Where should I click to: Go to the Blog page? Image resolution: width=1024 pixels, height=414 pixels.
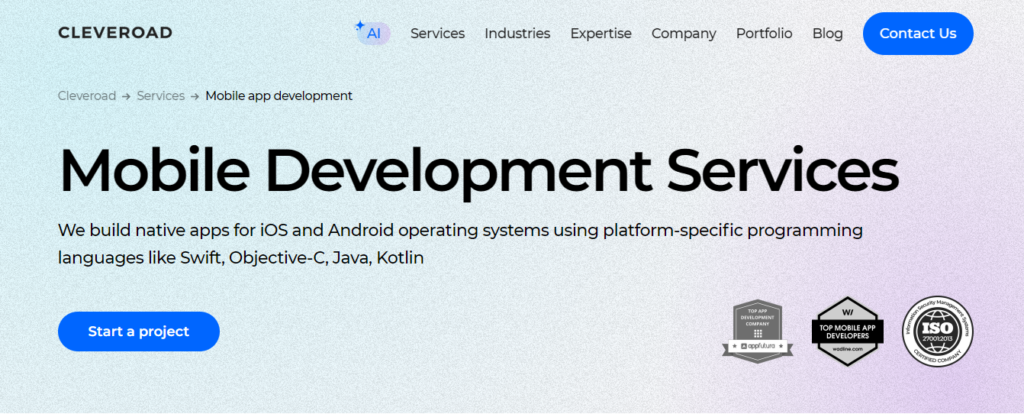point(827,33)
